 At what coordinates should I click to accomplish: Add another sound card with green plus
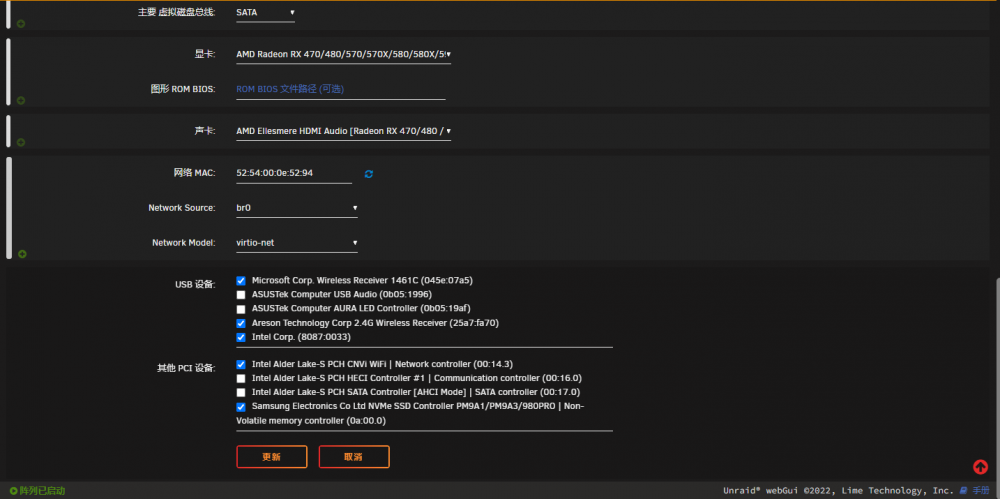click(x=21, y=142)
